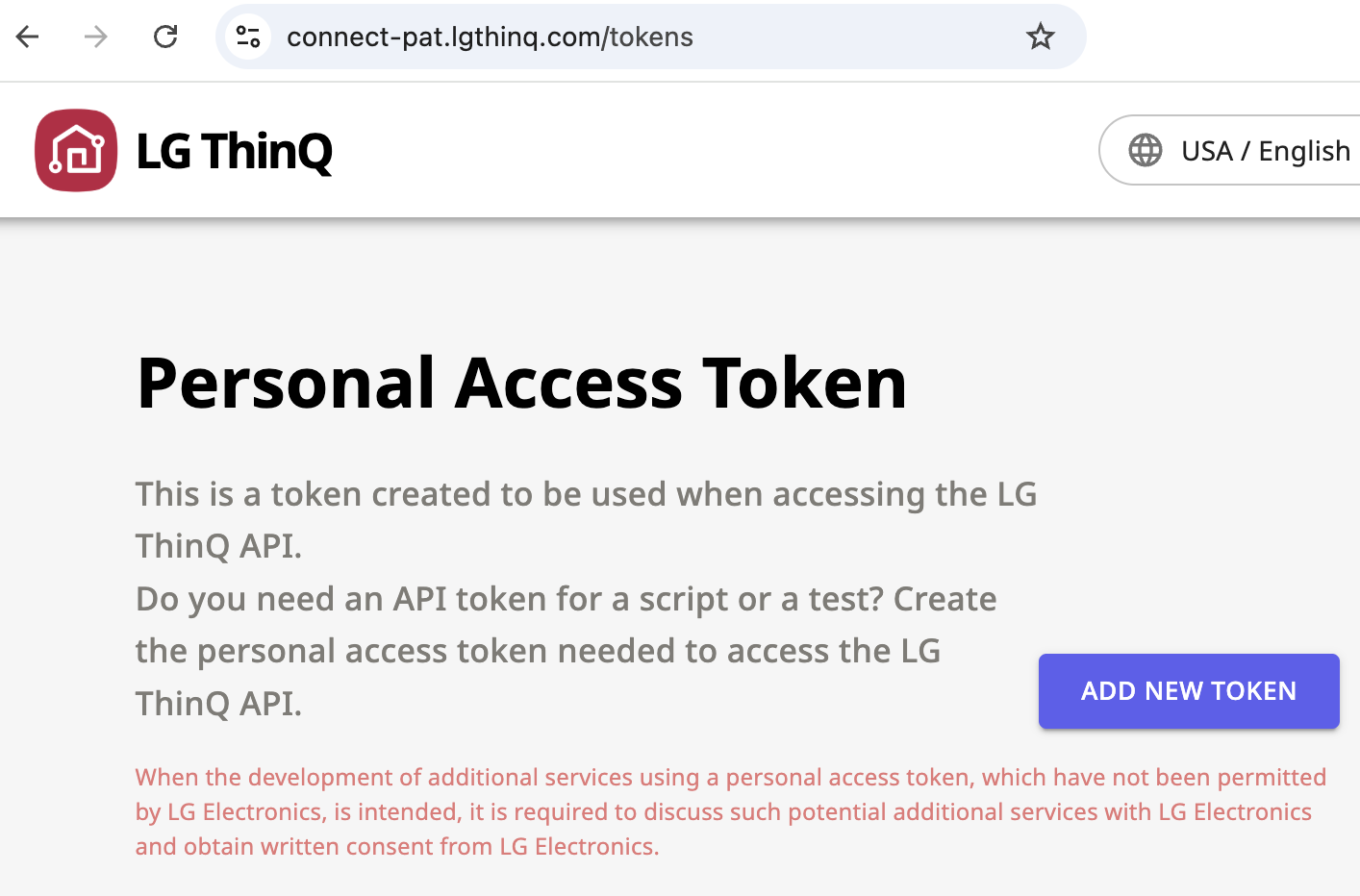Click the browser back arrow

point(28,37)
